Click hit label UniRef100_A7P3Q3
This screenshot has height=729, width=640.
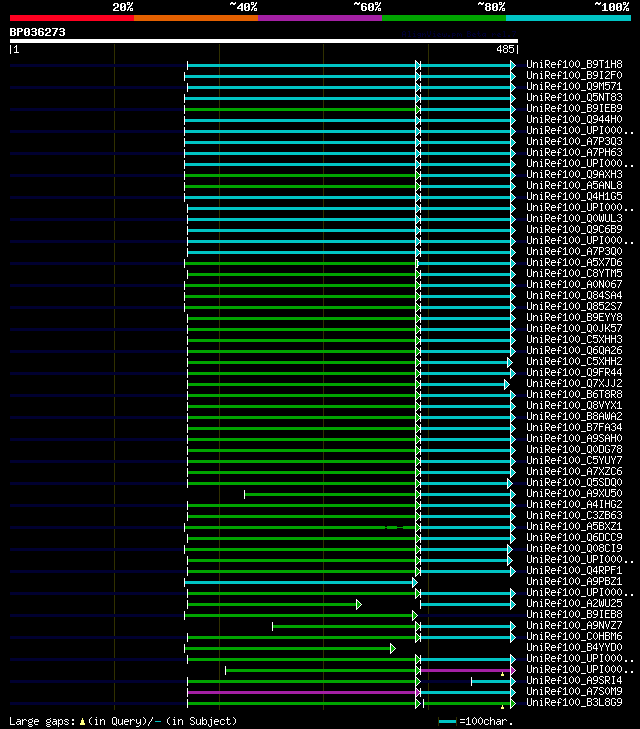pyautogui.click(x=574, y=141)
